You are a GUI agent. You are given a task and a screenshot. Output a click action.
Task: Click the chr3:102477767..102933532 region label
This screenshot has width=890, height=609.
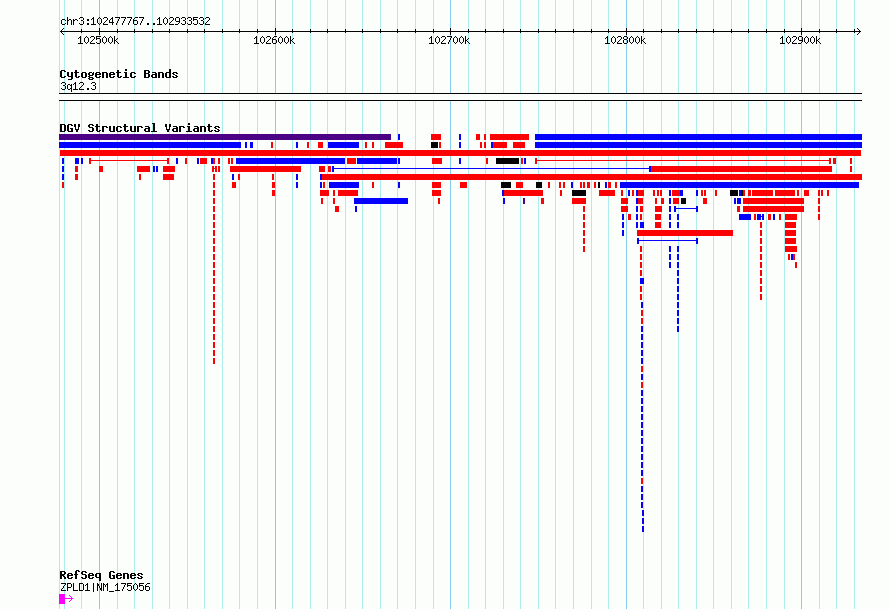(135, 21)
